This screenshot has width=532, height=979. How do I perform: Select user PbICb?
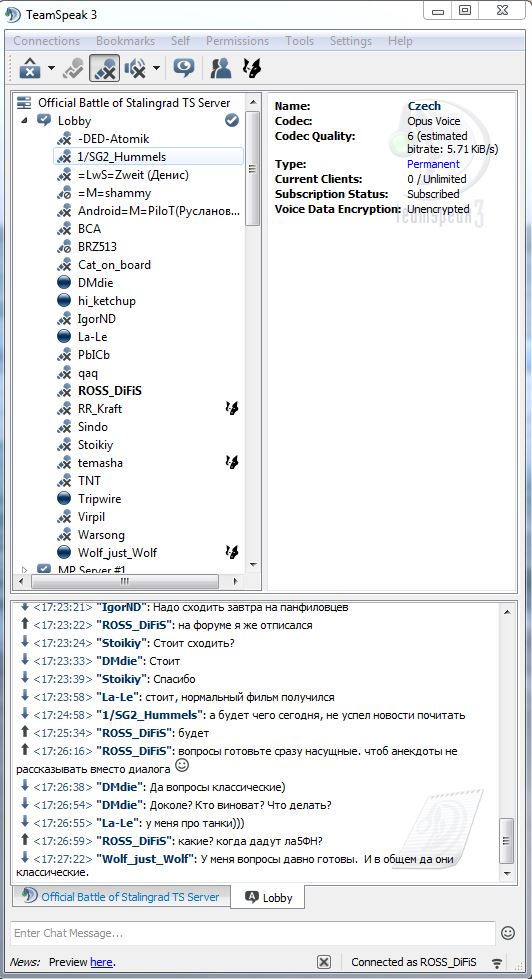coord(94,355)
